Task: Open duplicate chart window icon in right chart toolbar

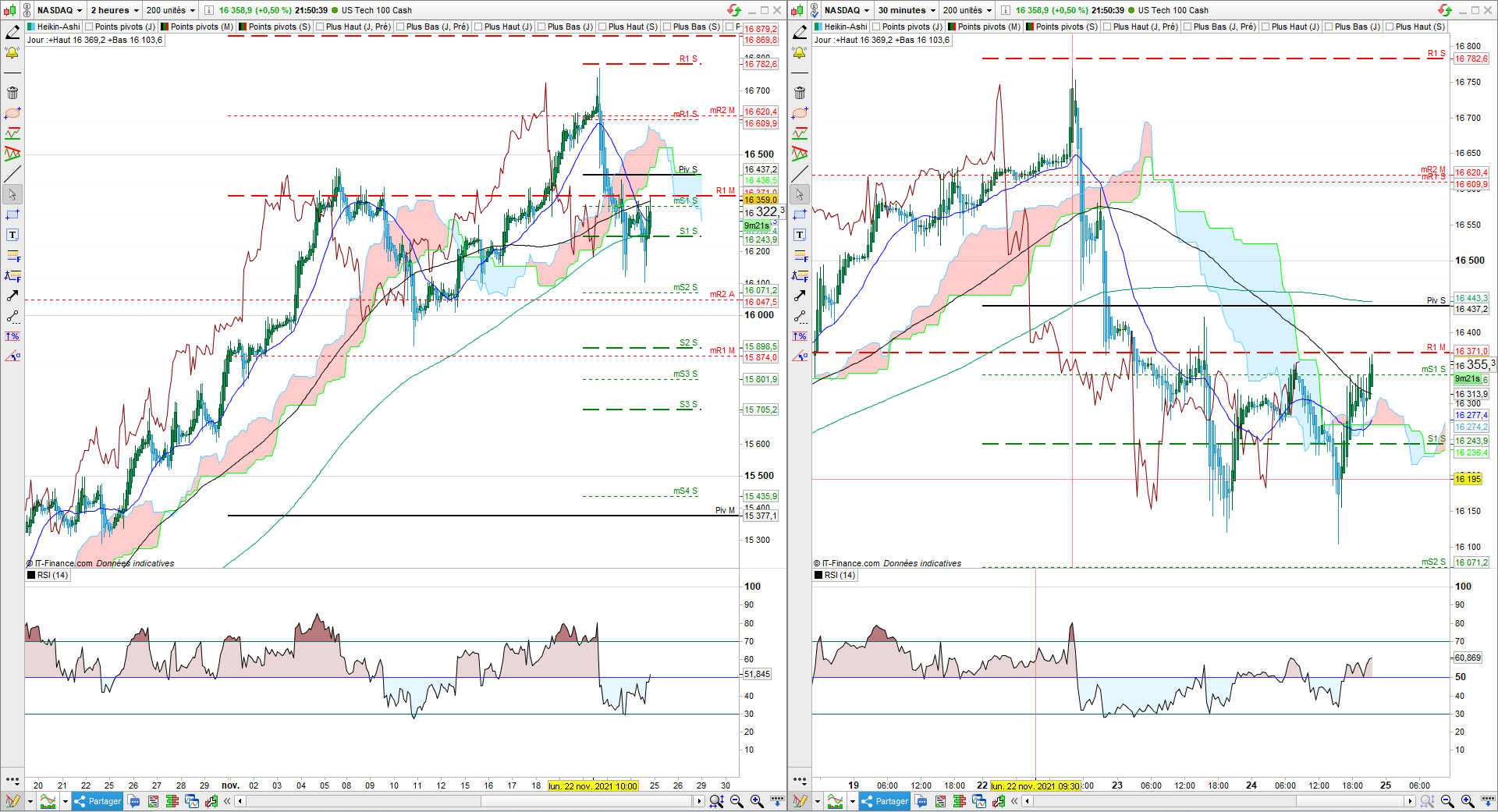Action: (x=979, y=801)
